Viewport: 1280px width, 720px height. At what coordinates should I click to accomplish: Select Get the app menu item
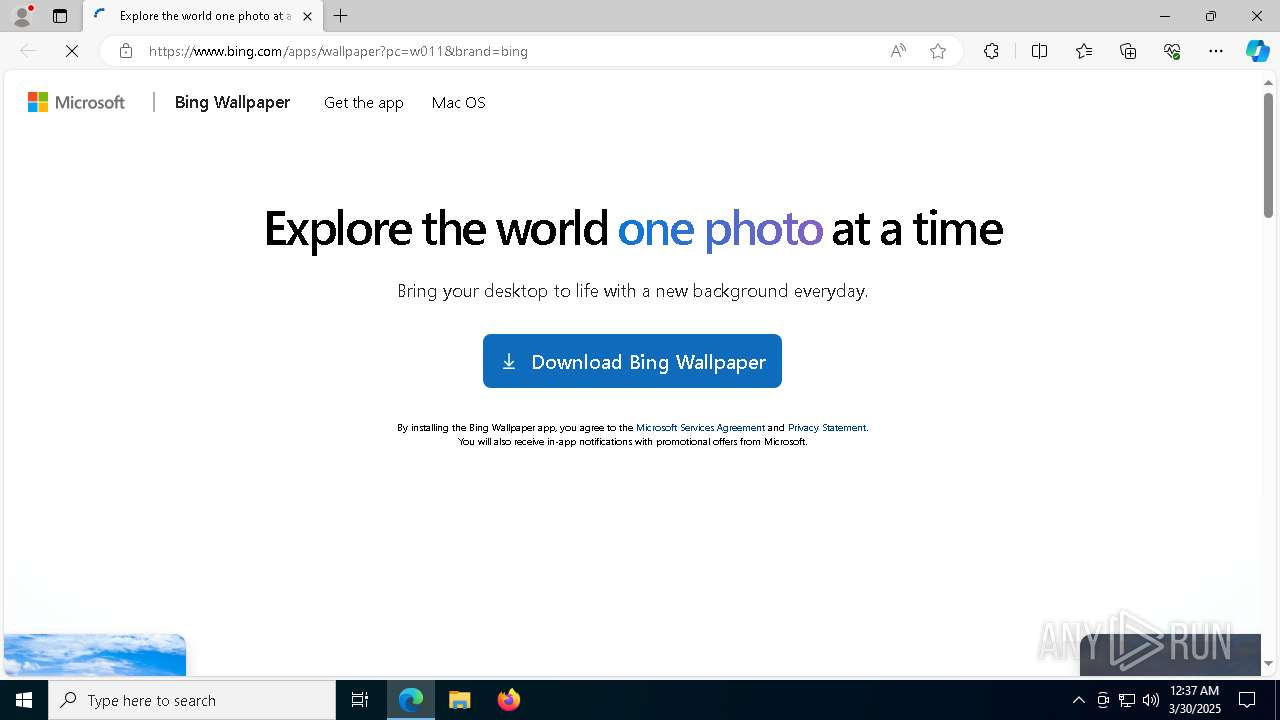pos(364,102)
